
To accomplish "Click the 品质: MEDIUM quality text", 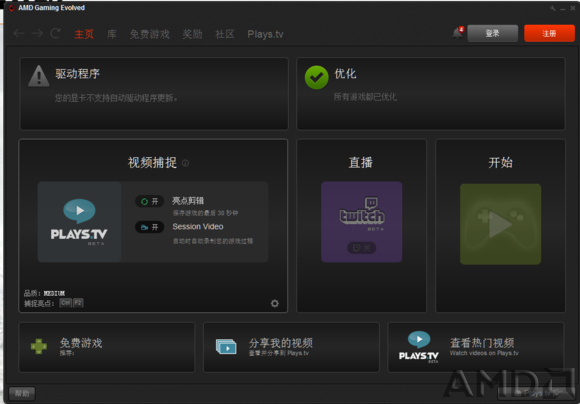I will 44,293.
